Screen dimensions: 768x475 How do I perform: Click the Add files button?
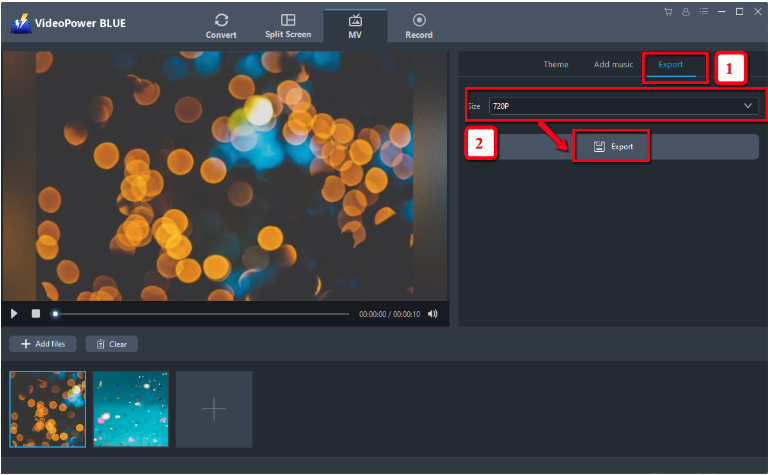pyautogui.click(x=43, y=344)
